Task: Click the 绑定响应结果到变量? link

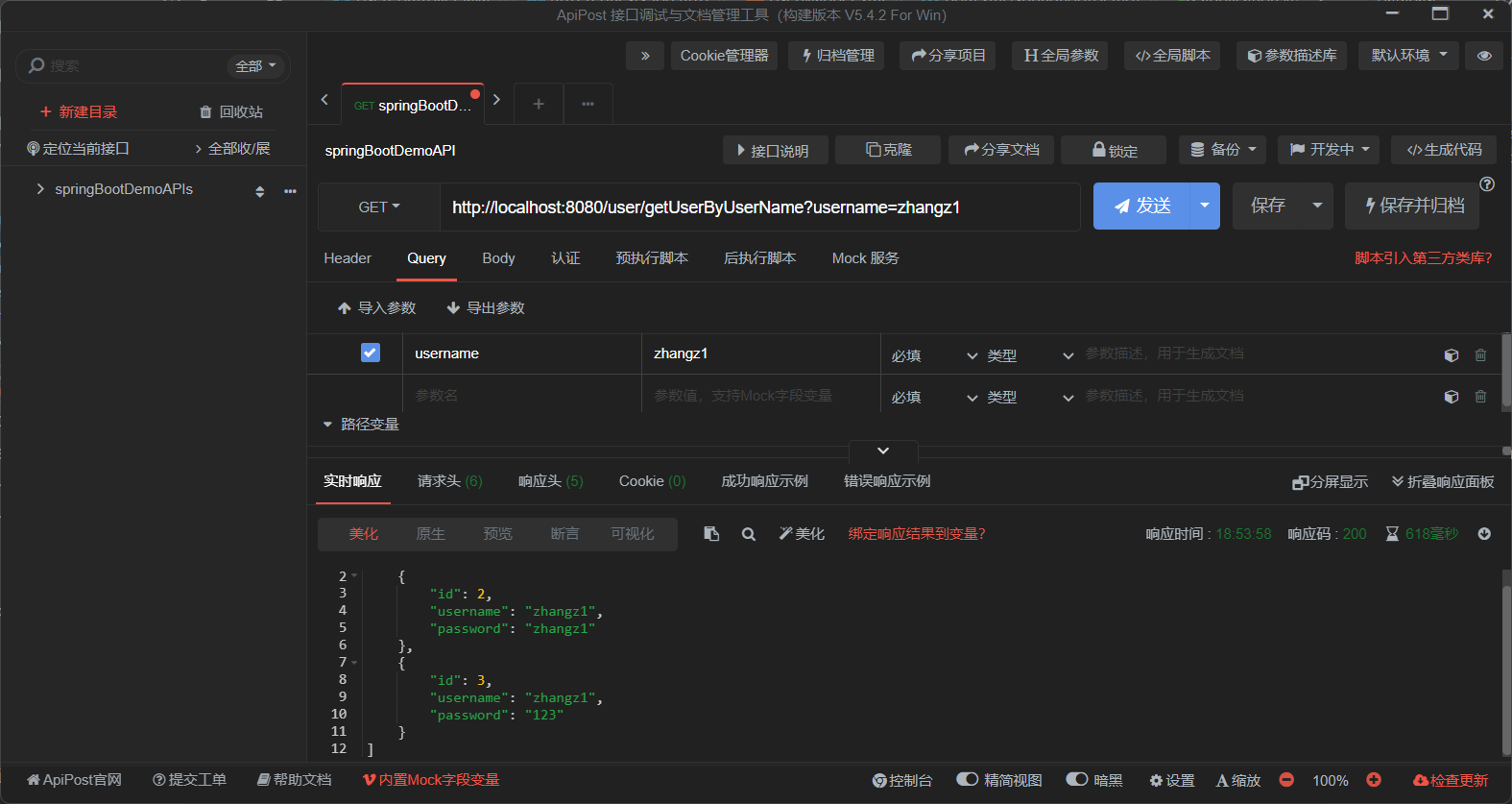Action: tap(917, 534)
